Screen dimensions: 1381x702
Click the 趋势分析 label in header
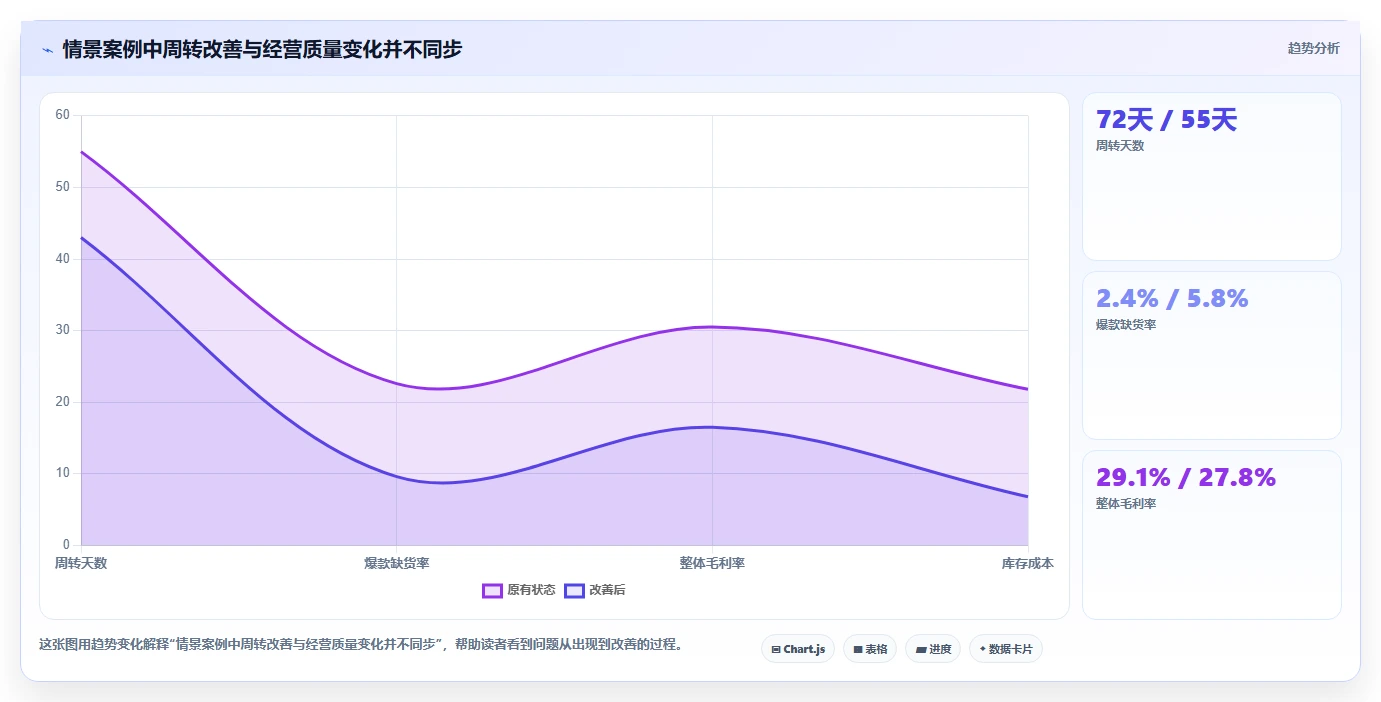[1313, 48]
